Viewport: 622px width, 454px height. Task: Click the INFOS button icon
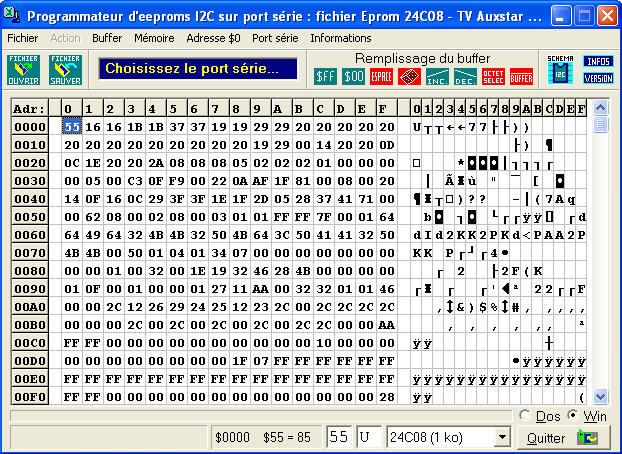tap(597, 61)
